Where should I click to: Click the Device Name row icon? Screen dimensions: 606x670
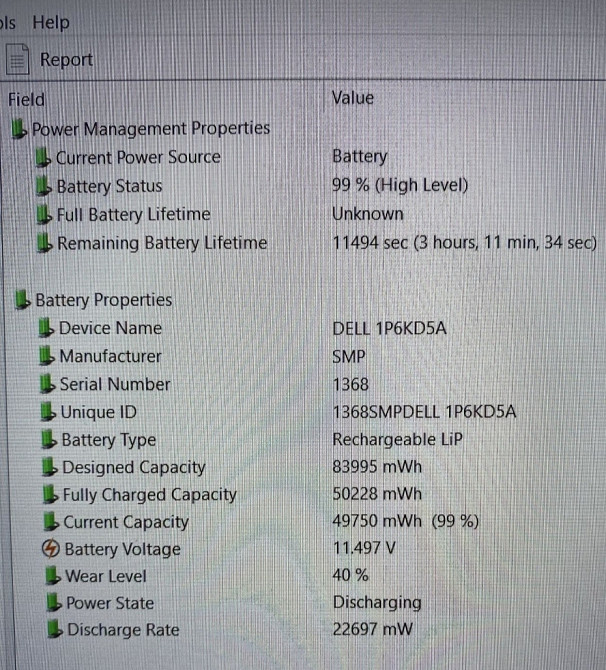[x=46, y=328]
